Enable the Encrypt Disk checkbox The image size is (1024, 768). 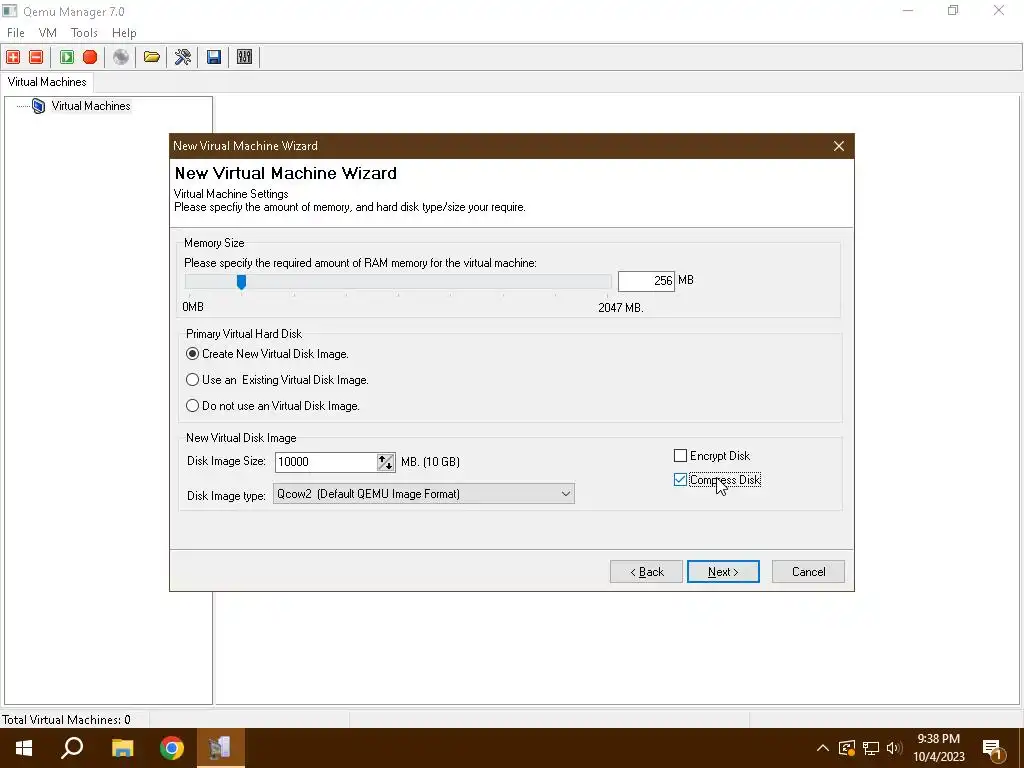click(x=680, y=456)
